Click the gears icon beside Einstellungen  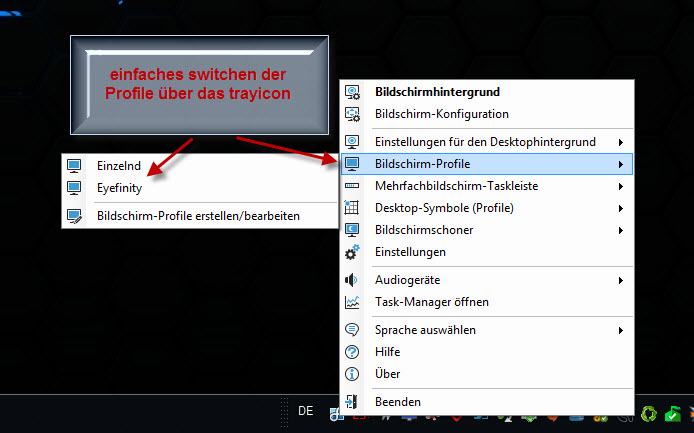coord(352,252)
